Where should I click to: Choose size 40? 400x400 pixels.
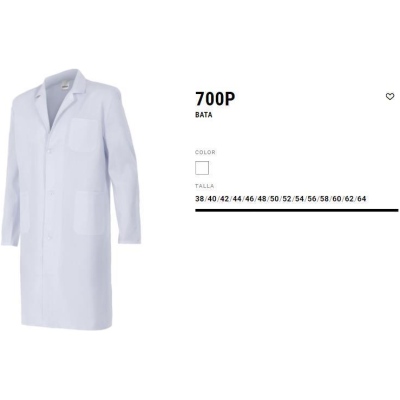pos(212,199)
